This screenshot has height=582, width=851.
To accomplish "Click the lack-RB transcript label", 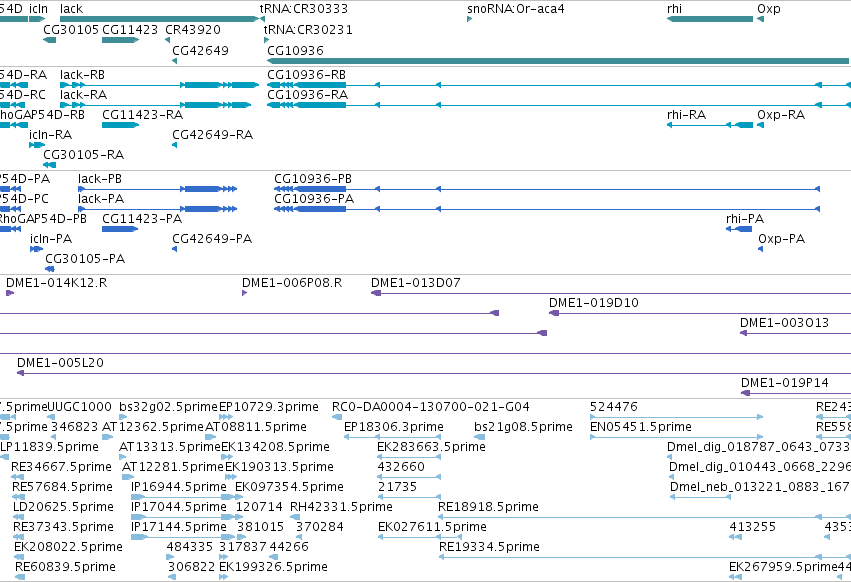I will [82, 74].
